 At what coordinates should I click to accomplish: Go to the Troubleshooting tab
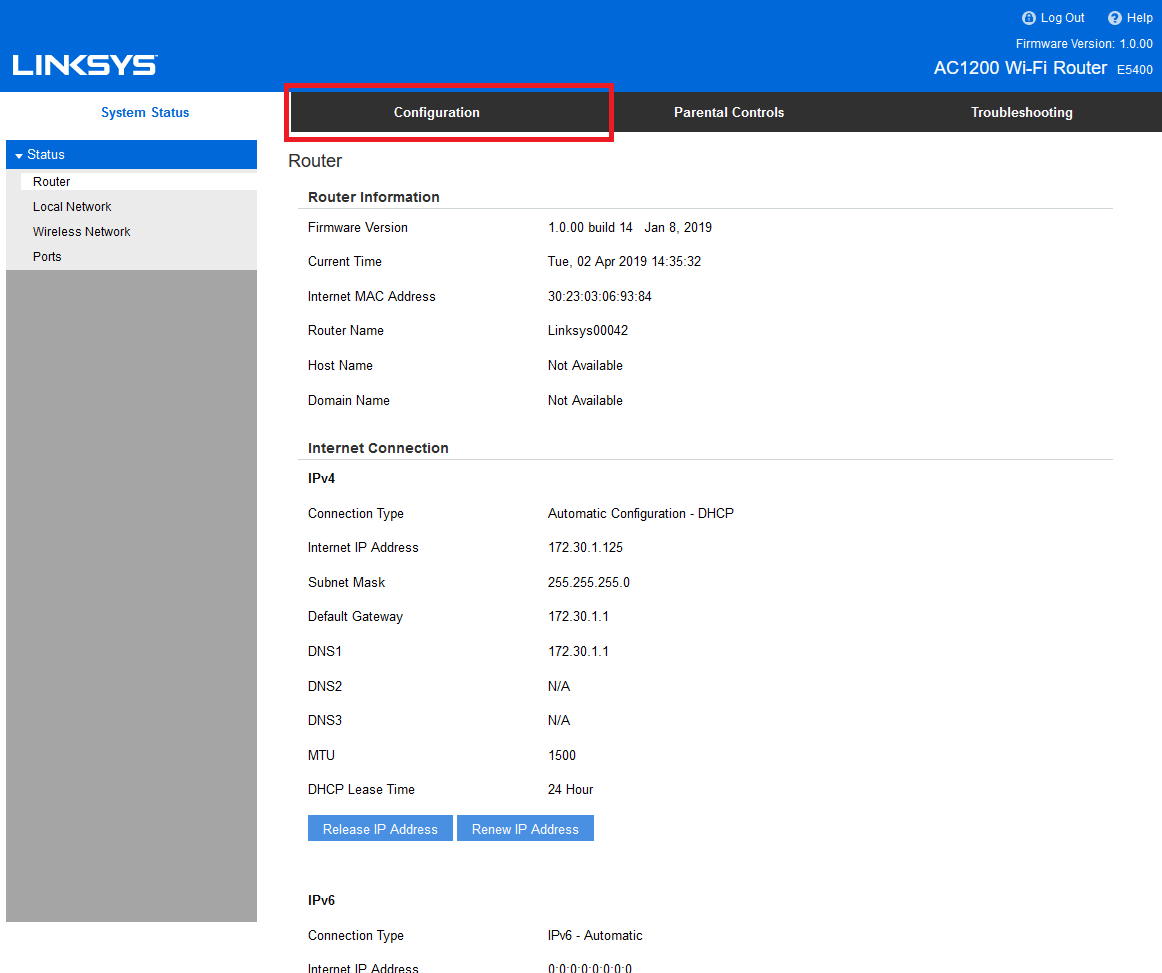(x=1021, y=113)
